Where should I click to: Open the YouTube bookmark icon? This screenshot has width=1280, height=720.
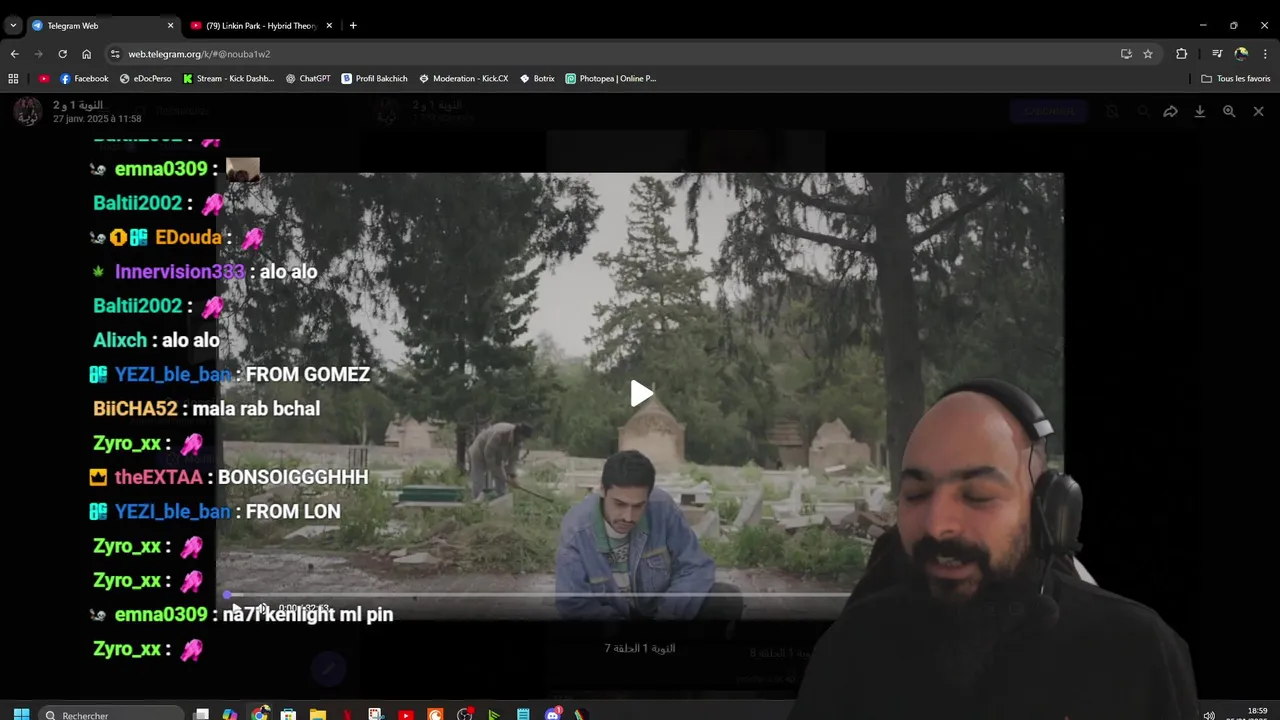(x=44, y=78)
